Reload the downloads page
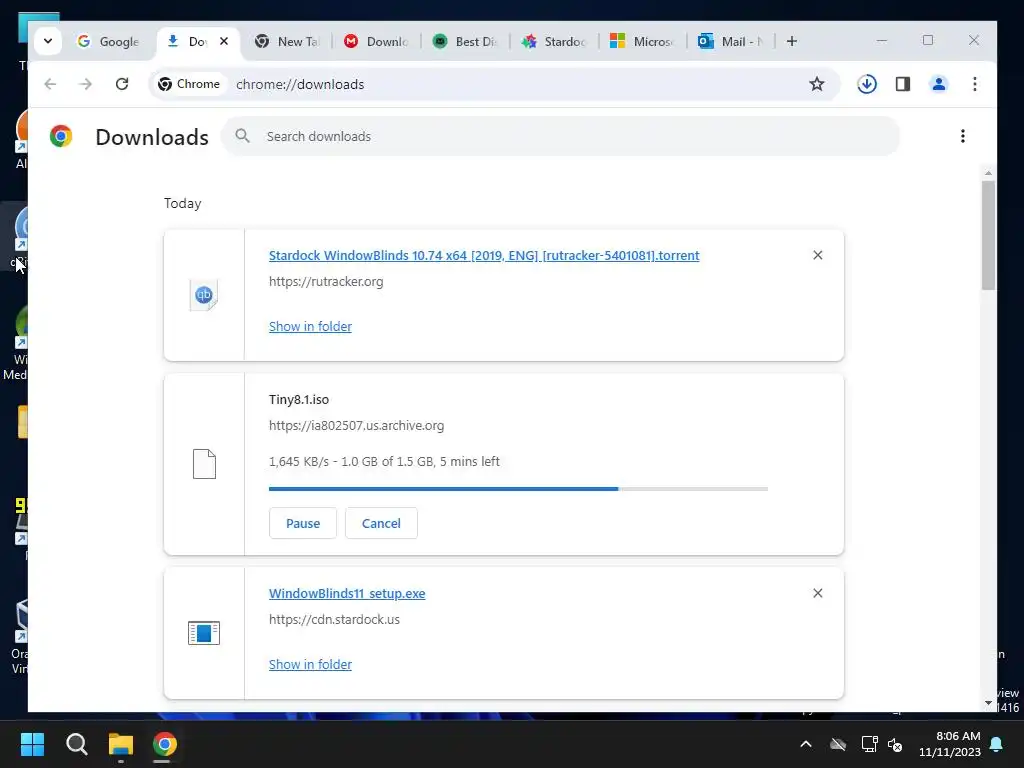Screen dimensions: 1024x768 click(x=122, y=84)
